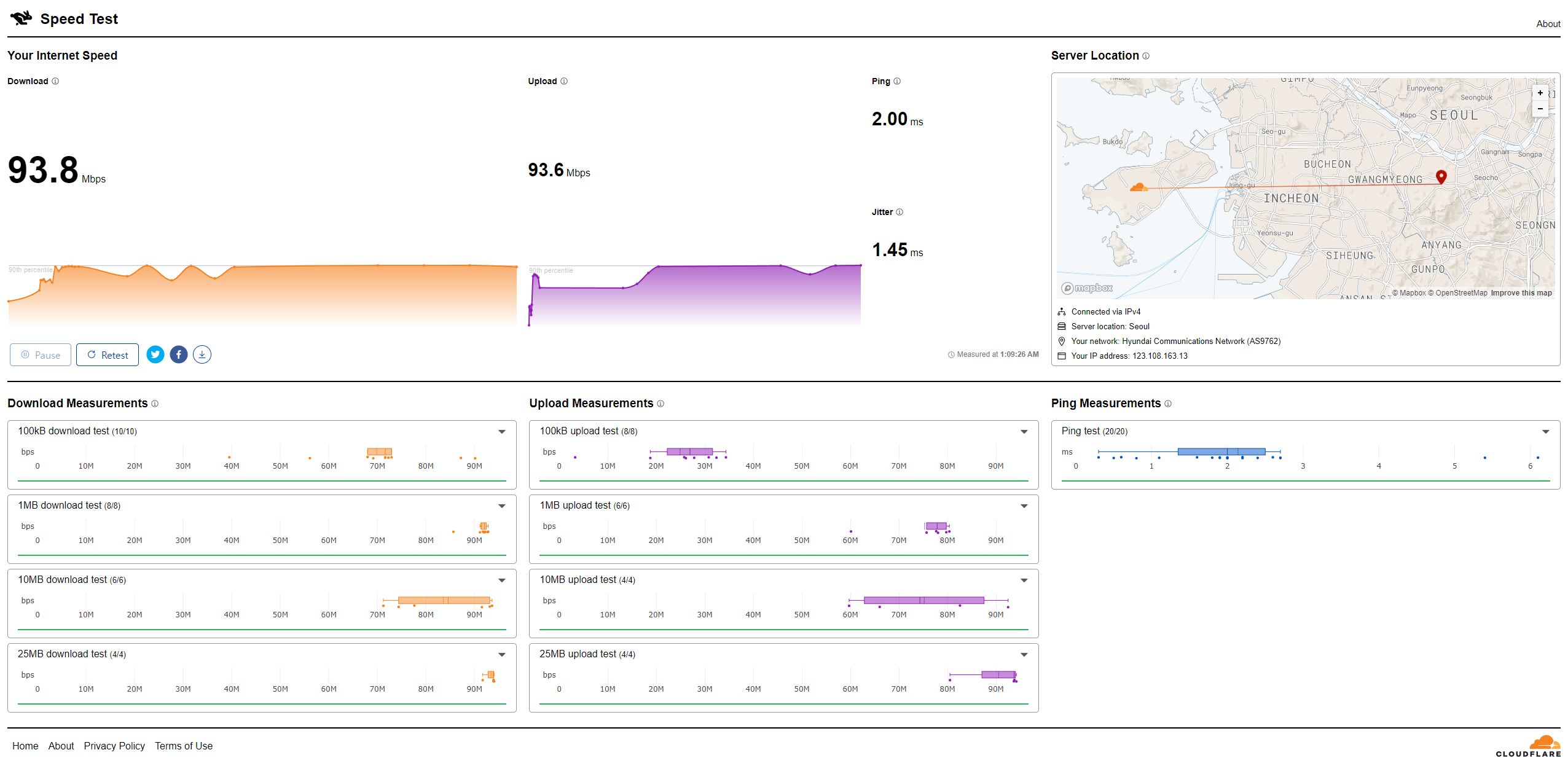Image resolution: width=1568 pixels, height=766 pixels.
Task: Click the download results icon
Action: click(x=202, y=354)
